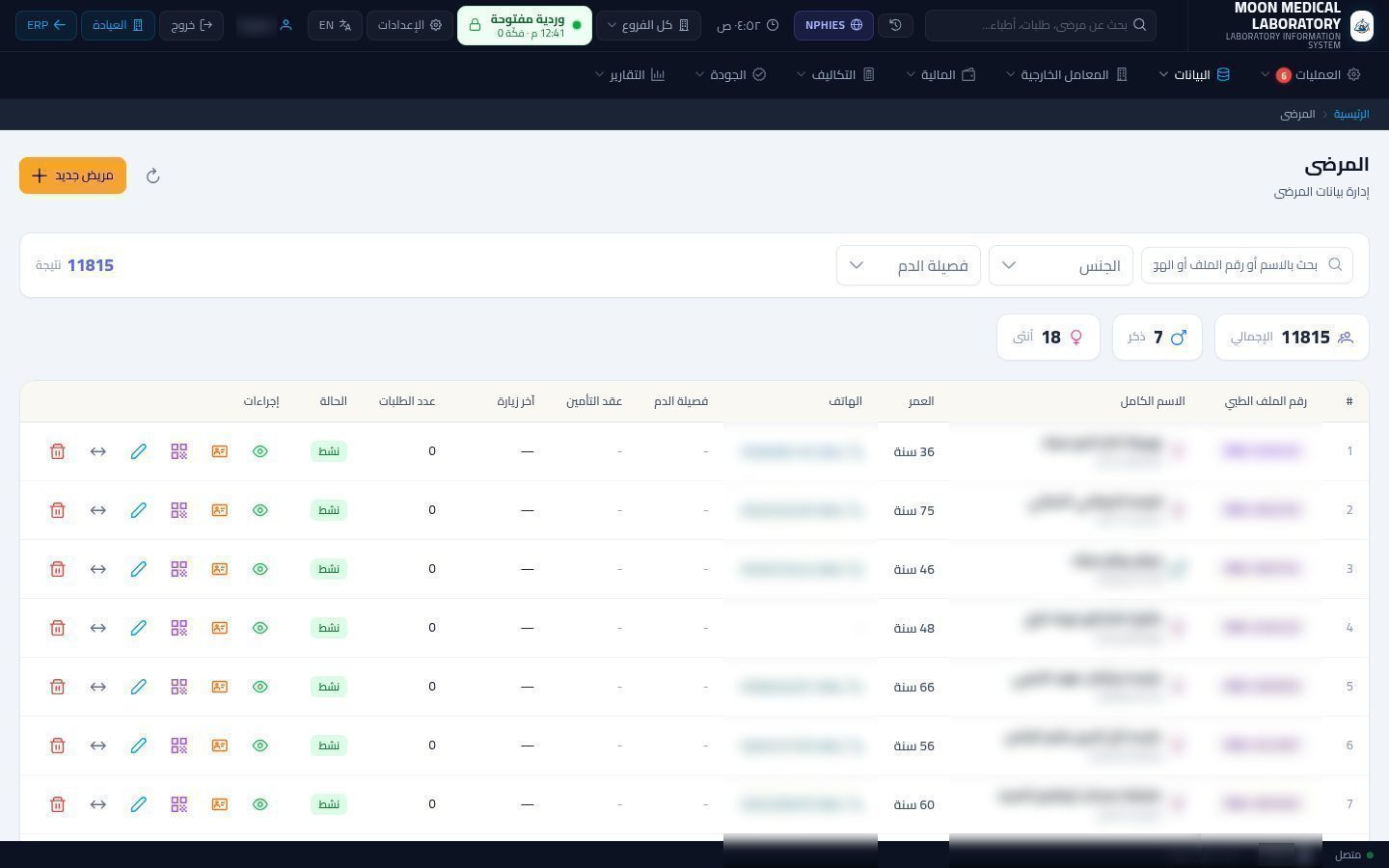This screenshot has height=868, width=1389.
Task: View details of the 48 سنة patient
Action: 260,628
